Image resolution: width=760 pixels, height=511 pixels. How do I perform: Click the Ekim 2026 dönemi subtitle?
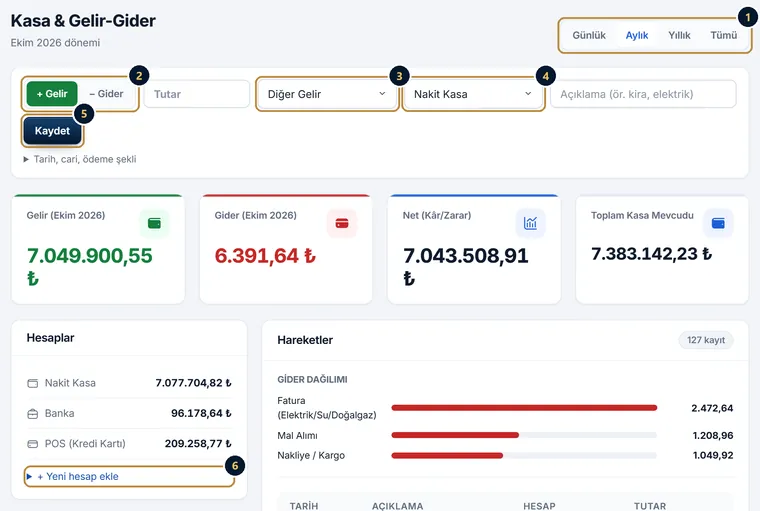tap(55, 43)
